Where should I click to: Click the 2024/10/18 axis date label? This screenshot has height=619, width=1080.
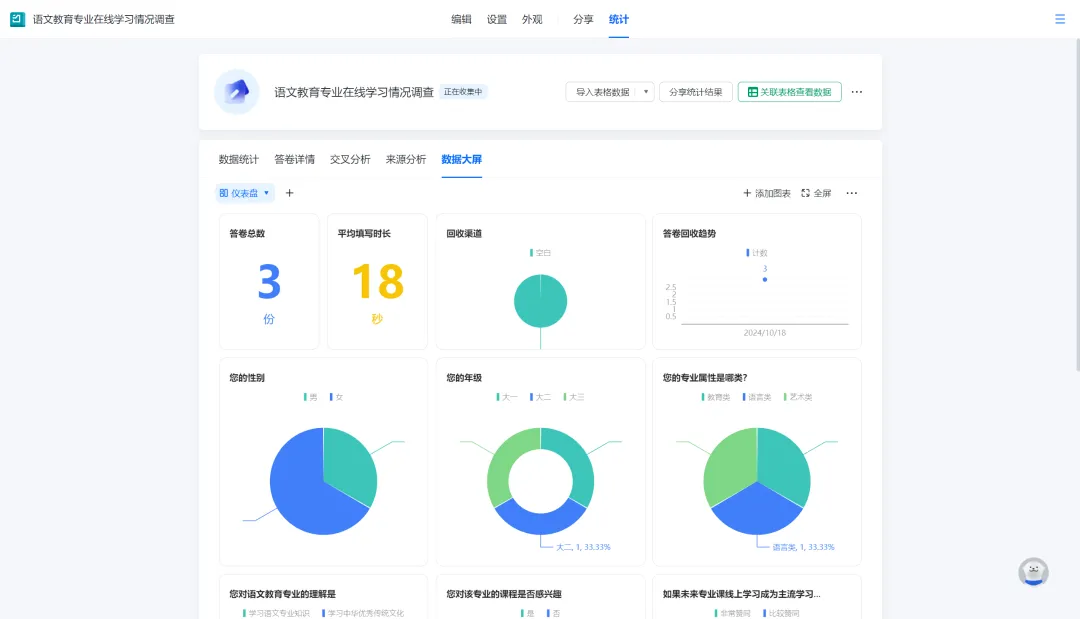tap(765, 333)
